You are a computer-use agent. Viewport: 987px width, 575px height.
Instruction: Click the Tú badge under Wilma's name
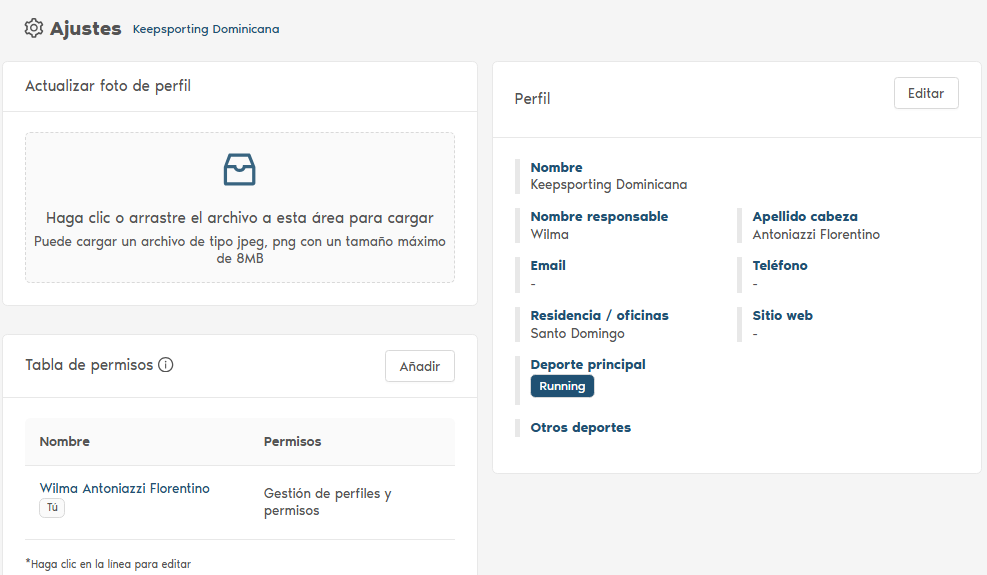(x=52, y=508)
